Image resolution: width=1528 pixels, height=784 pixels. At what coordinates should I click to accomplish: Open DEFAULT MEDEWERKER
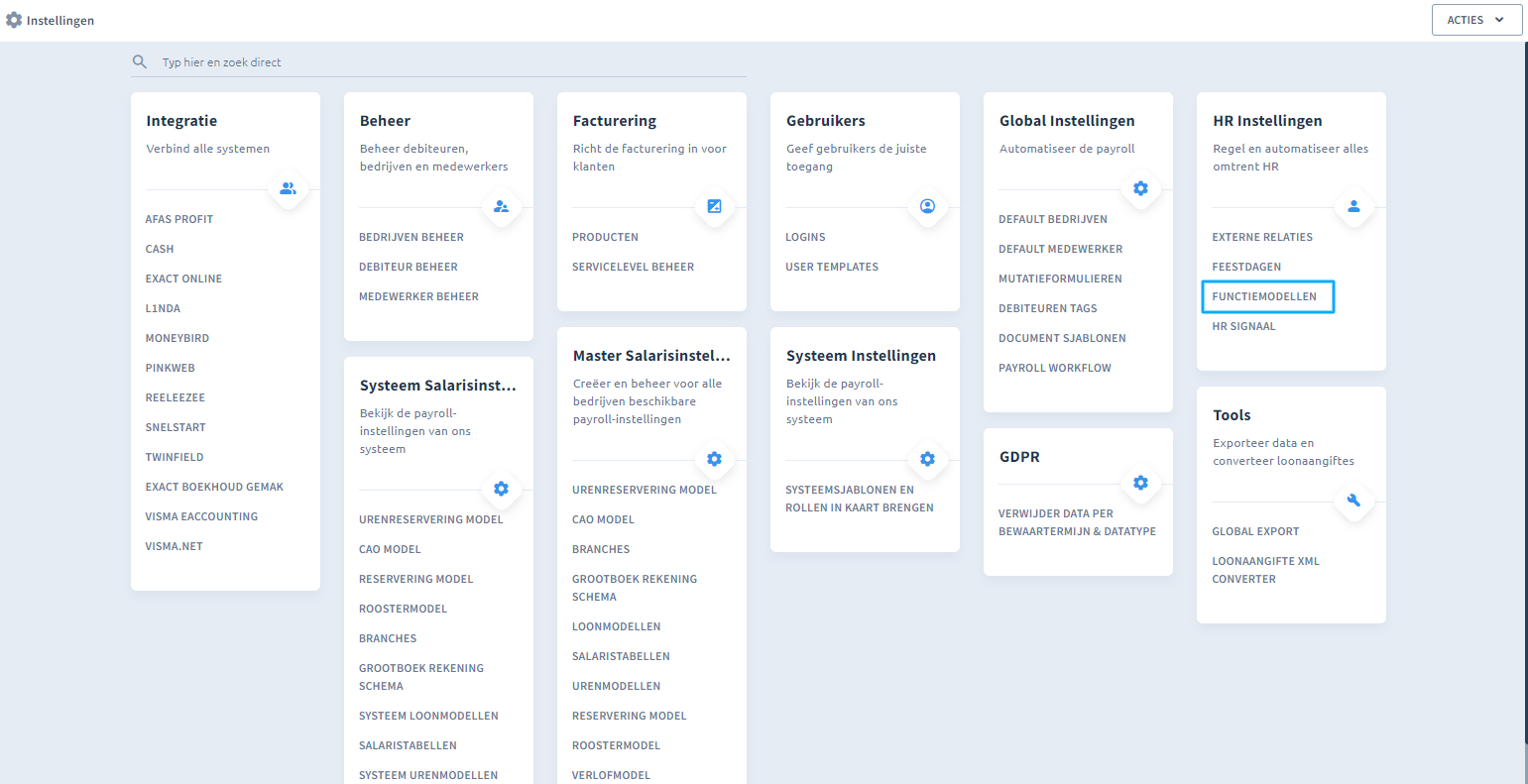(1061, 249)
